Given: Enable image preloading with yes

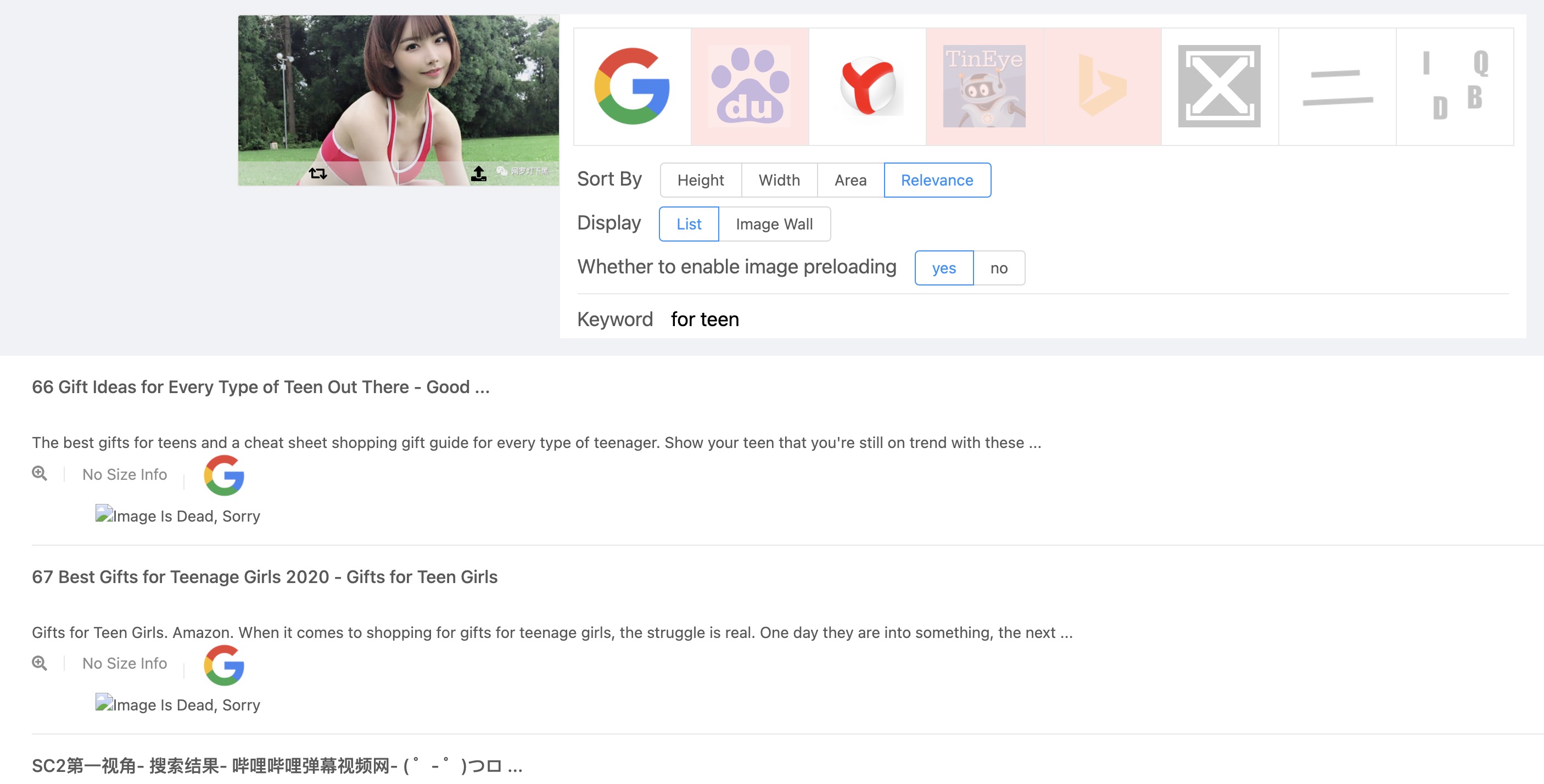Looking at the screenshot, I should tap(943, 268).
